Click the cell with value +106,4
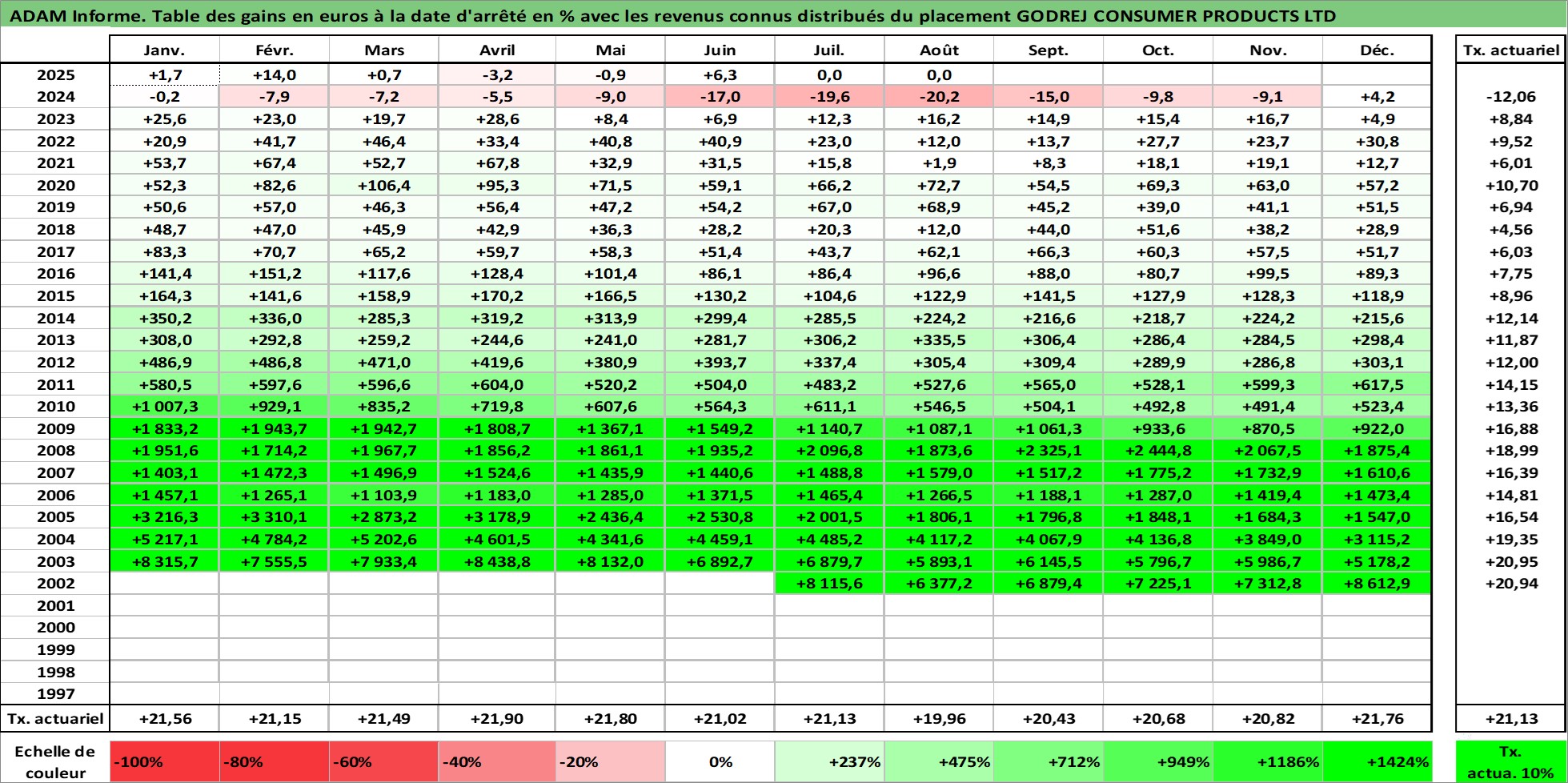The height and width of the screenshot is (783, 1568). [383, 185]
